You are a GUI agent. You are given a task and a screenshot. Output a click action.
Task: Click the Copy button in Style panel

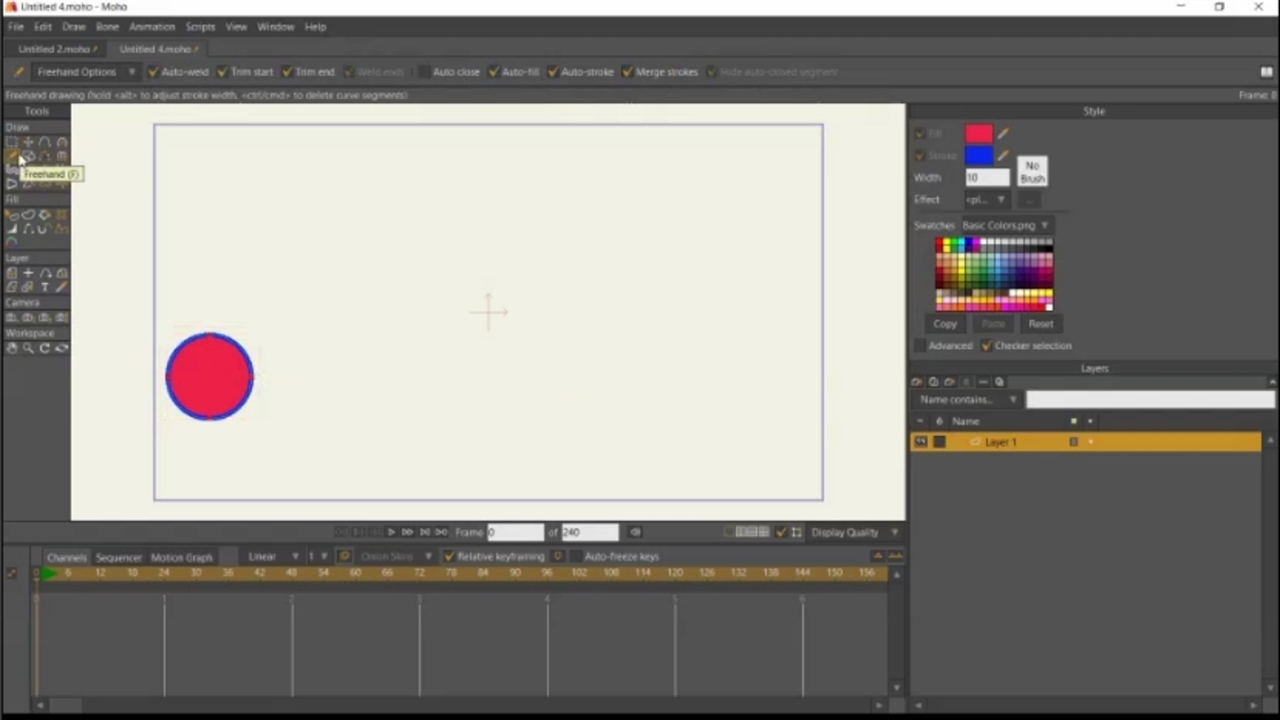945,324
